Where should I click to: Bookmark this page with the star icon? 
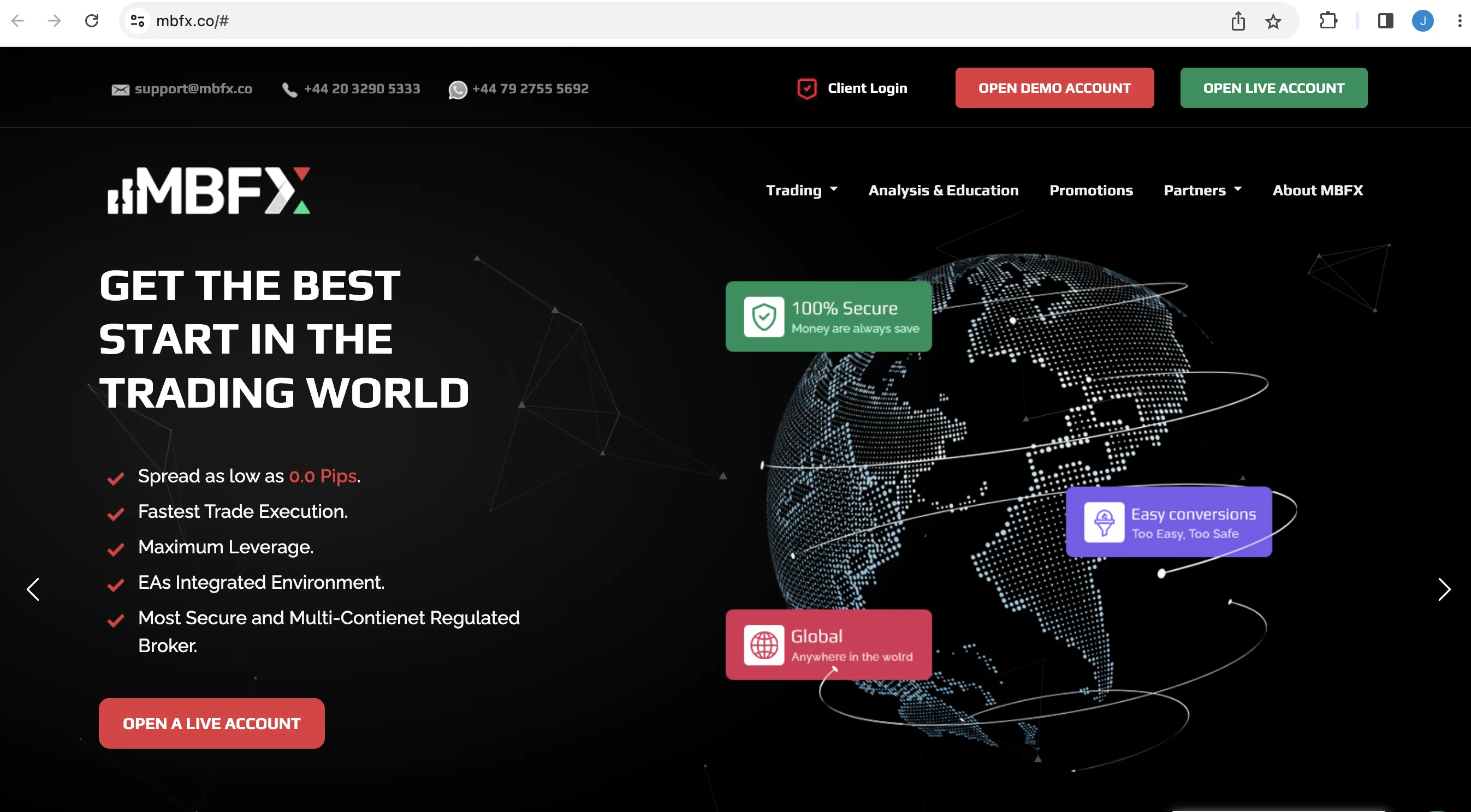(x=1273, y=22)
